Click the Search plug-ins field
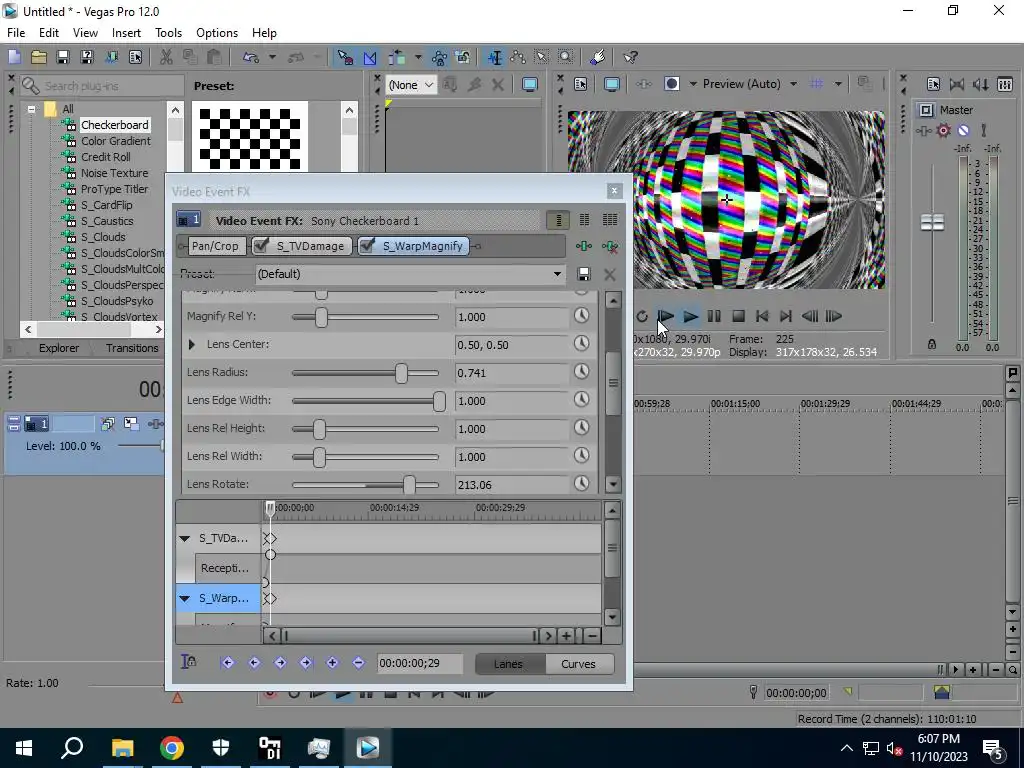Viewport: 1024px width, 768px height. [103, 86]
